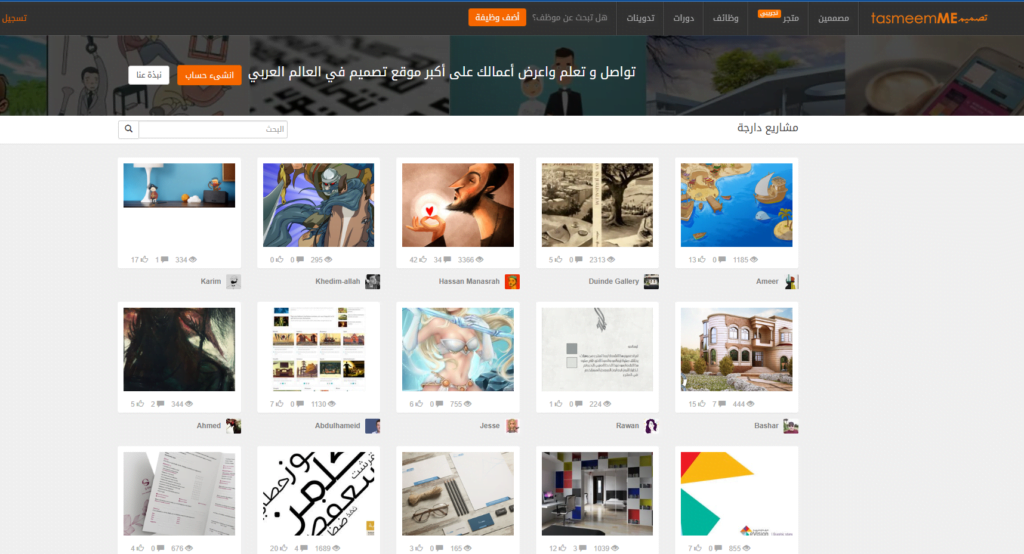Click the تسجيل link
Screen dimensions: 1024x554
[14, 18]
